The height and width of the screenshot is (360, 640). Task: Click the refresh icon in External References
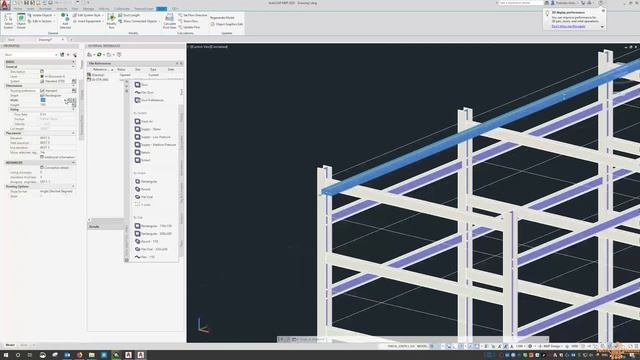click(x=100, y=55)
